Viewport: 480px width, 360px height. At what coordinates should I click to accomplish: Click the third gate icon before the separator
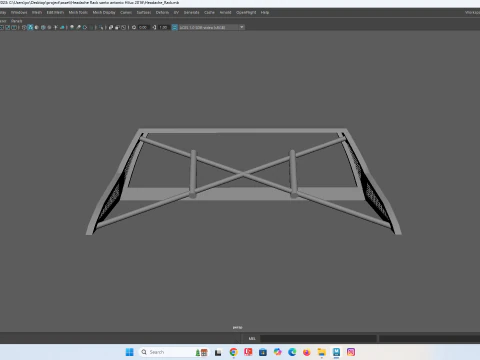(14, 27)
